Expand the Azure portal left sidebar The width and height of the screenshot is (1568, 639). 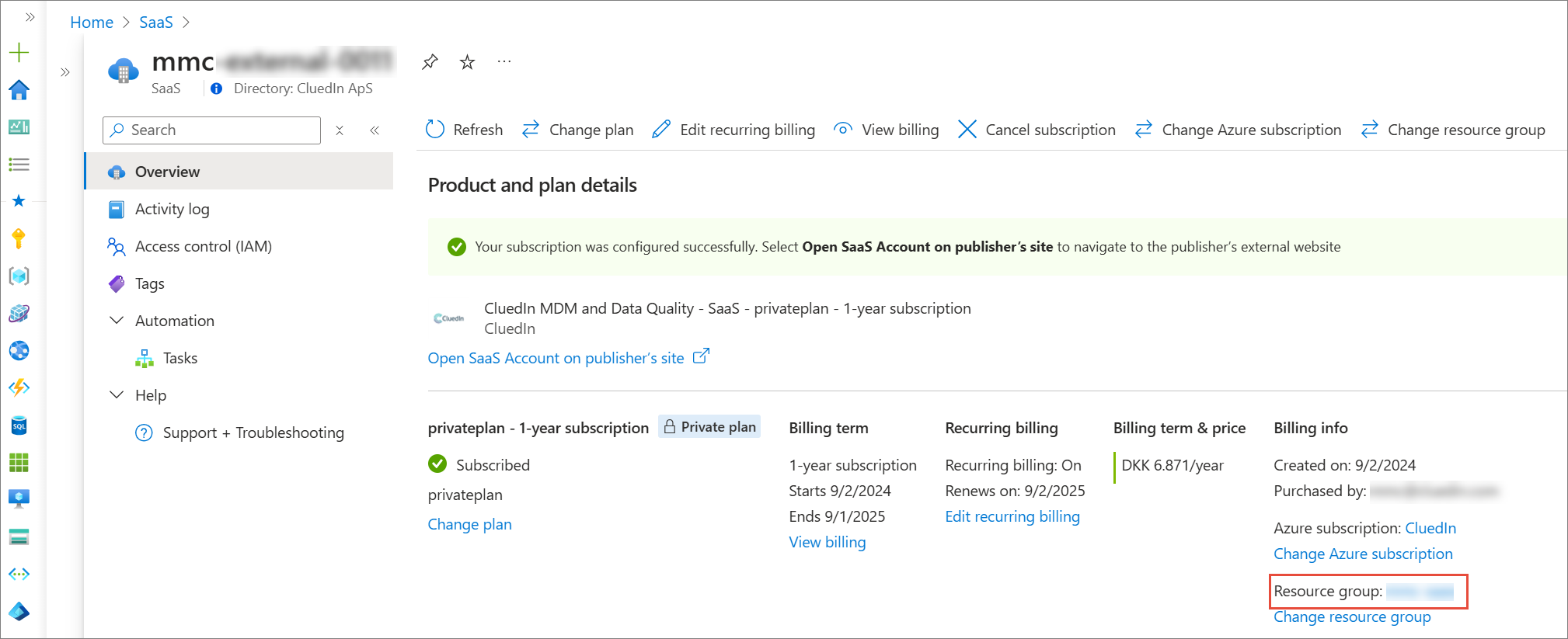click(x=30, y=16)
